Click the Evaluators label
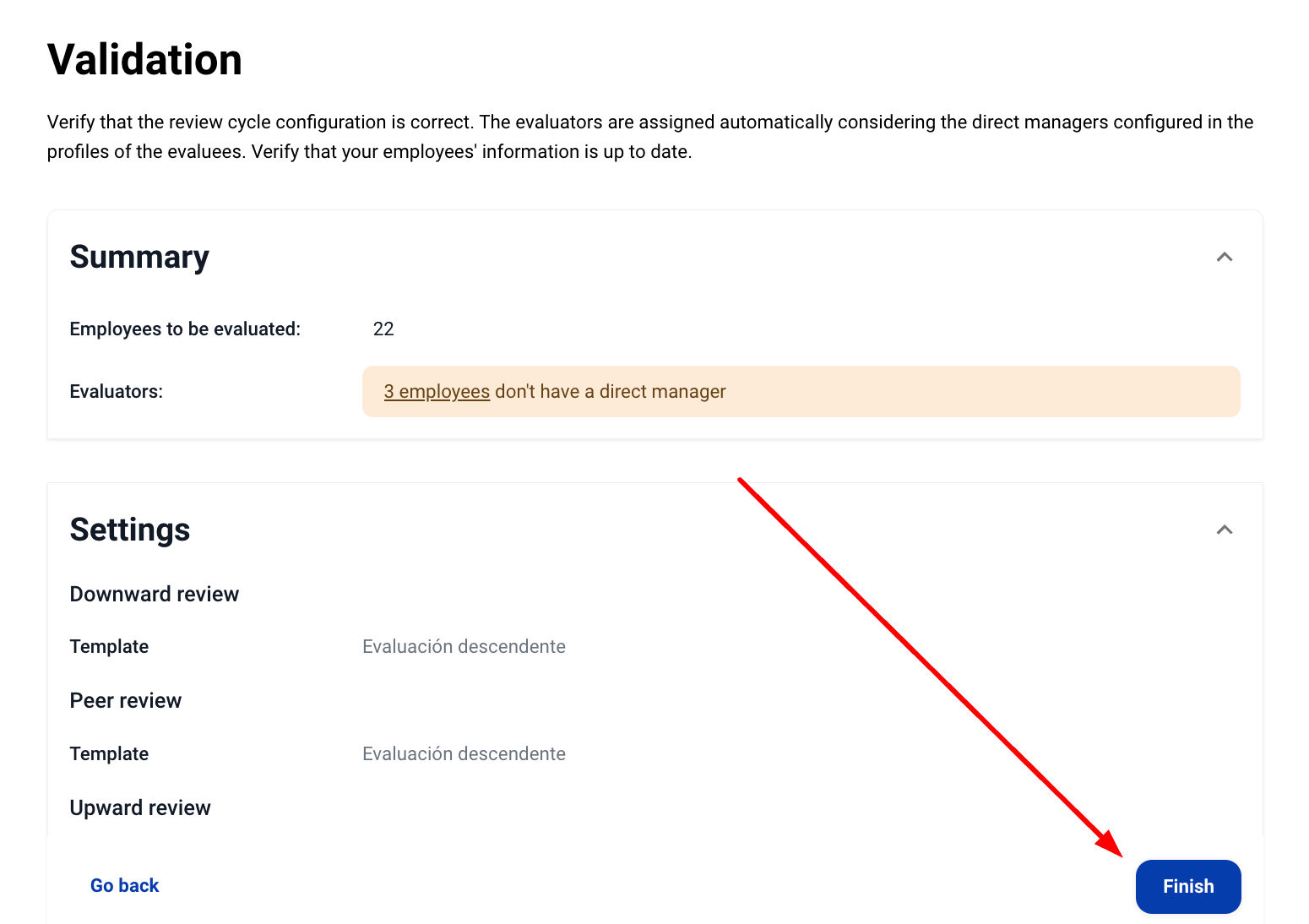This screenshot has width=1309, height=924. pyautogui.click(x=117, y=391)
